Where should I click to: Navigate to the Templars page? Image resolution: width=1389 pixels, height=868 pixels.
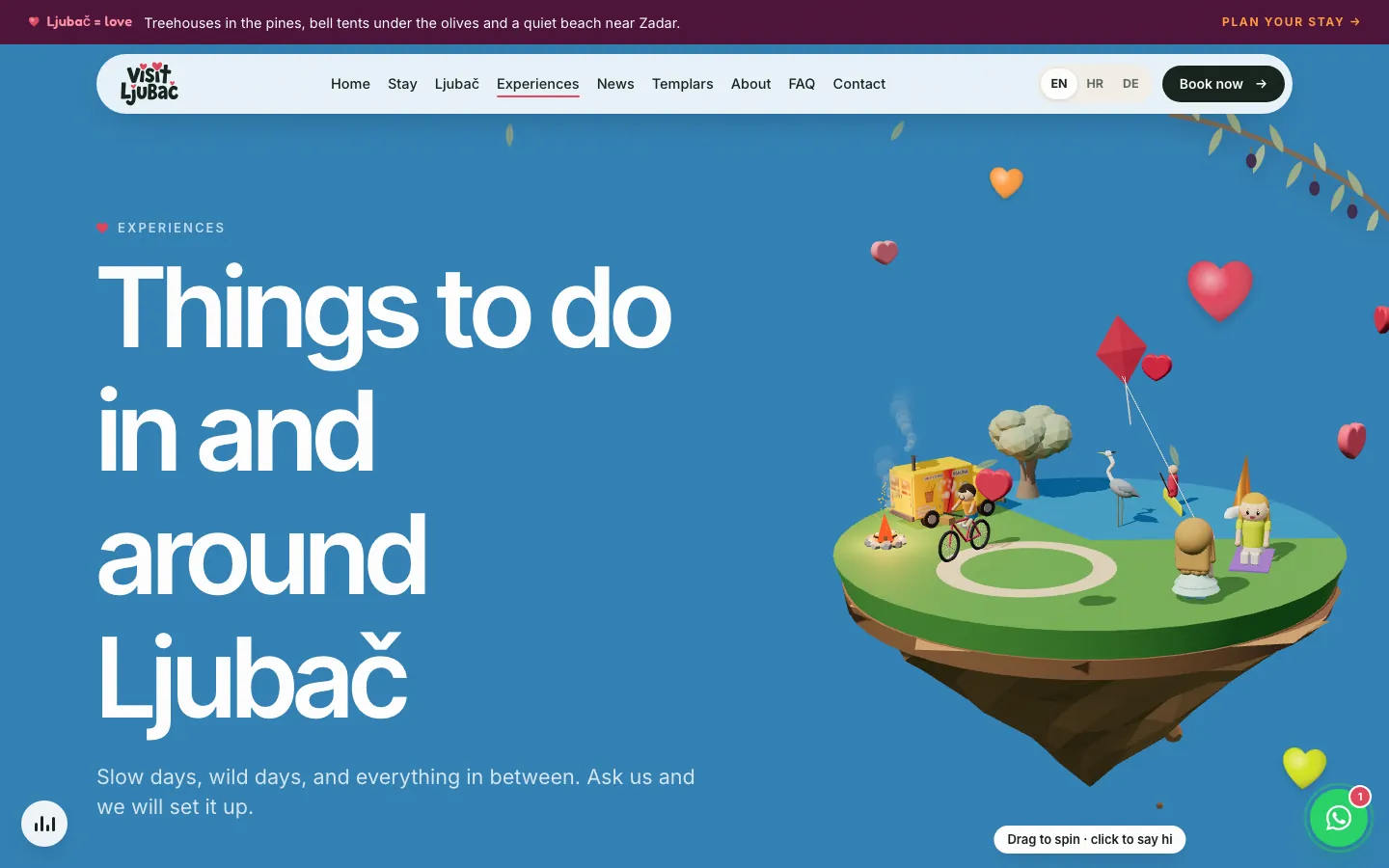[683, 84]
